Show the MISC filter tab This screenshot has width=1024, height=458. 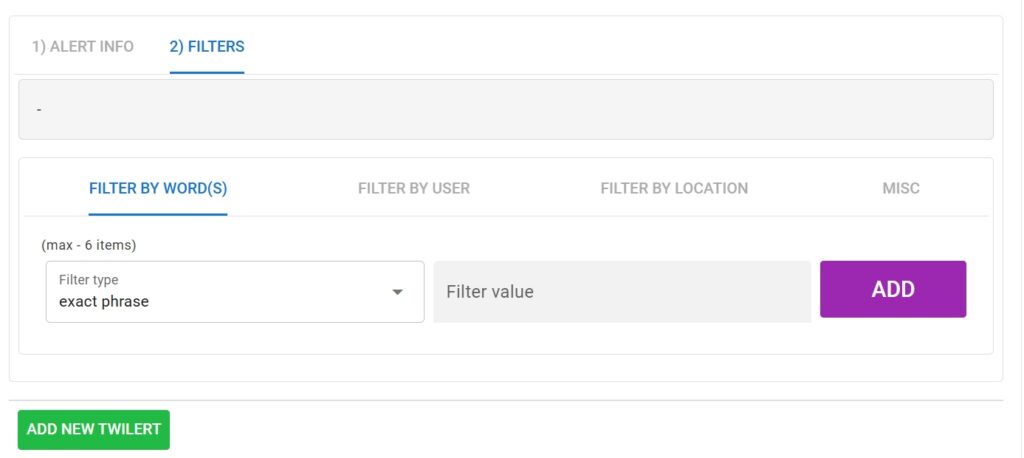click(x=901, y=188)
